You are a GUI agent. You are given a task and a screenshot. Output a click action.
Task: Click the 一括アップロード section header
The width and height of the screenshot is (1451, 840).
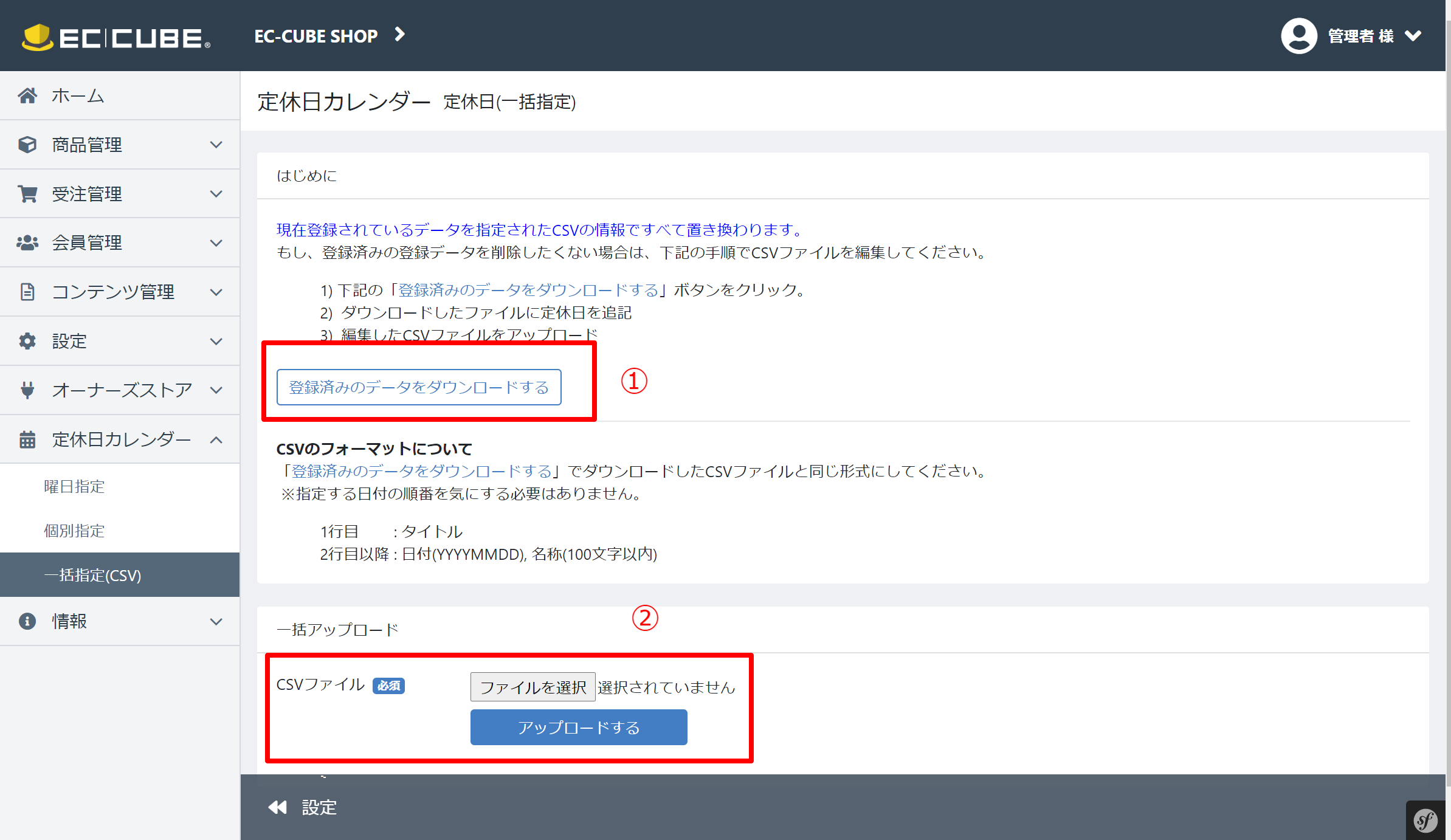[337, 630]
